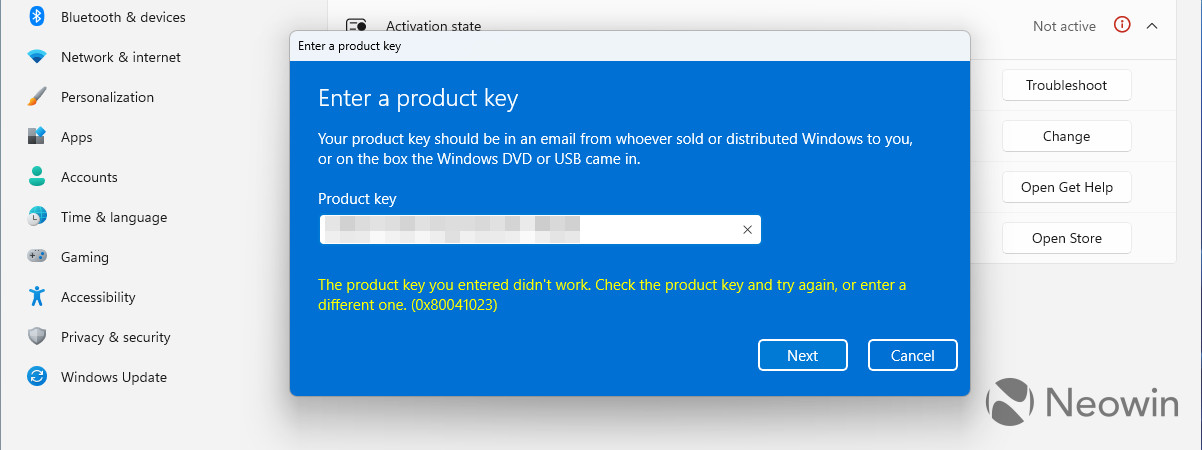Click the red activation warning info icon
This screenshot has height=450, width=1202.
(x=1121, y=26)
